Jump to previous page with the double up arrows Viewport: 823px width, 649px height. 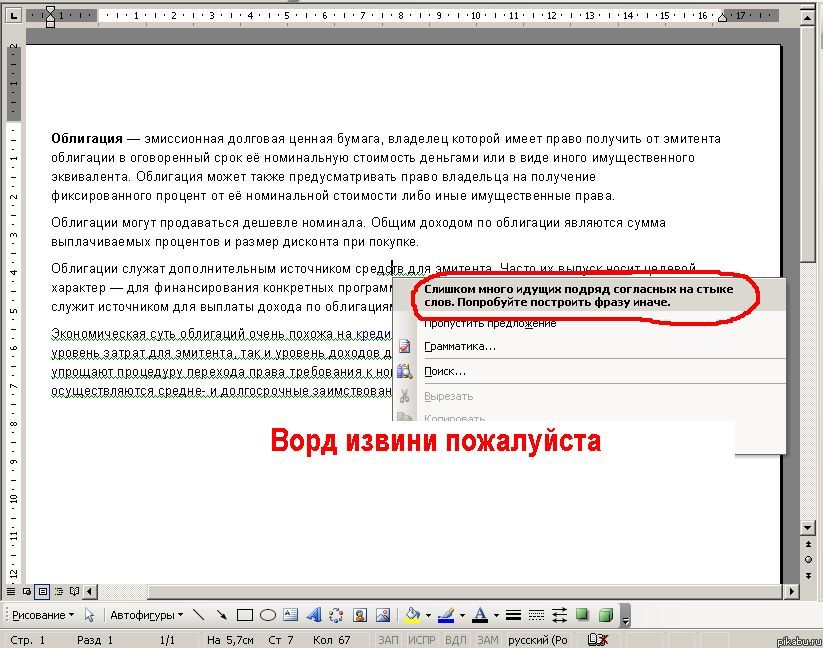(808, 545)
